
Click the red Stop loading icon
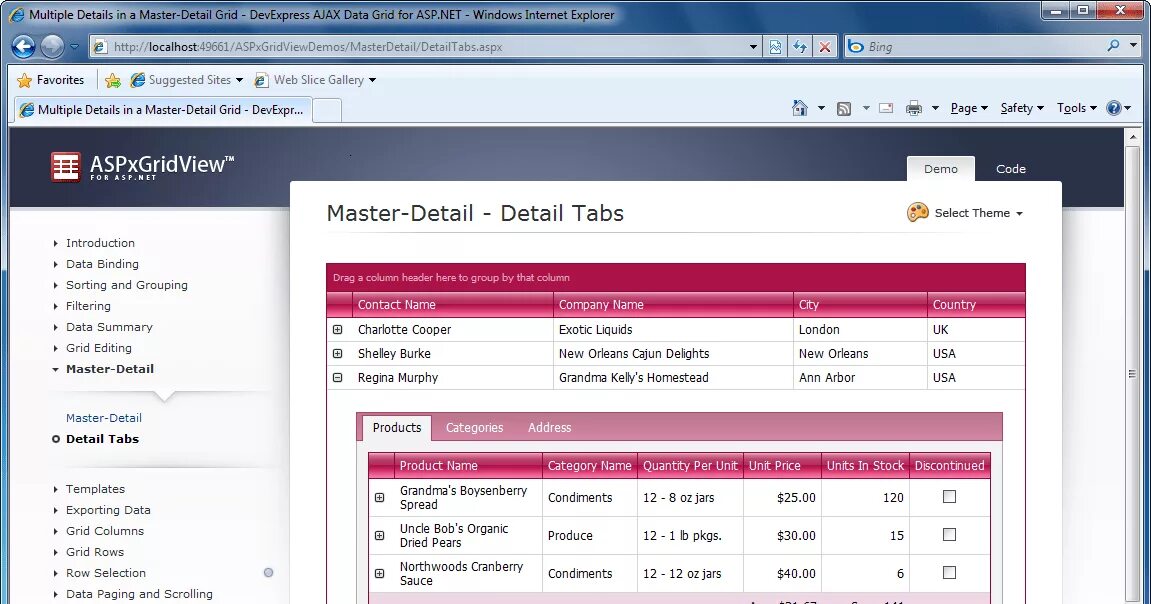825,47
